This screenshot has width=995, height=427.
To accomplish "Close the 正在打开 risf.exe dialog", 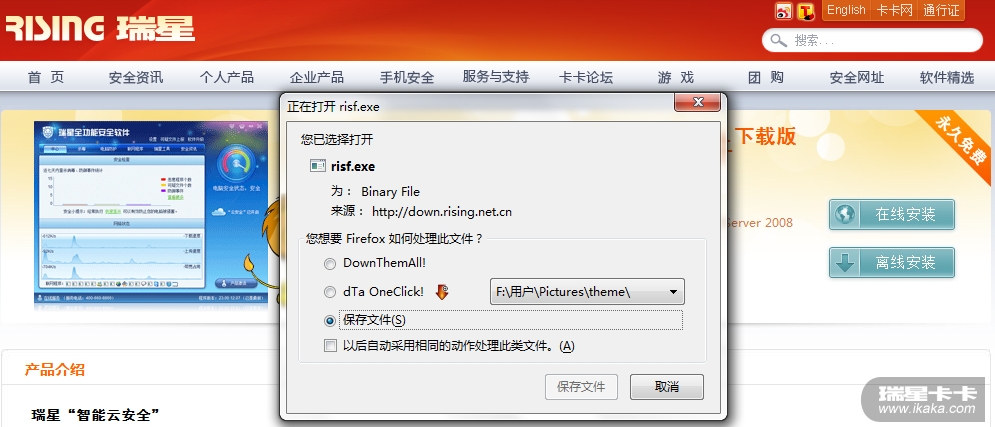I will point(697,102).
